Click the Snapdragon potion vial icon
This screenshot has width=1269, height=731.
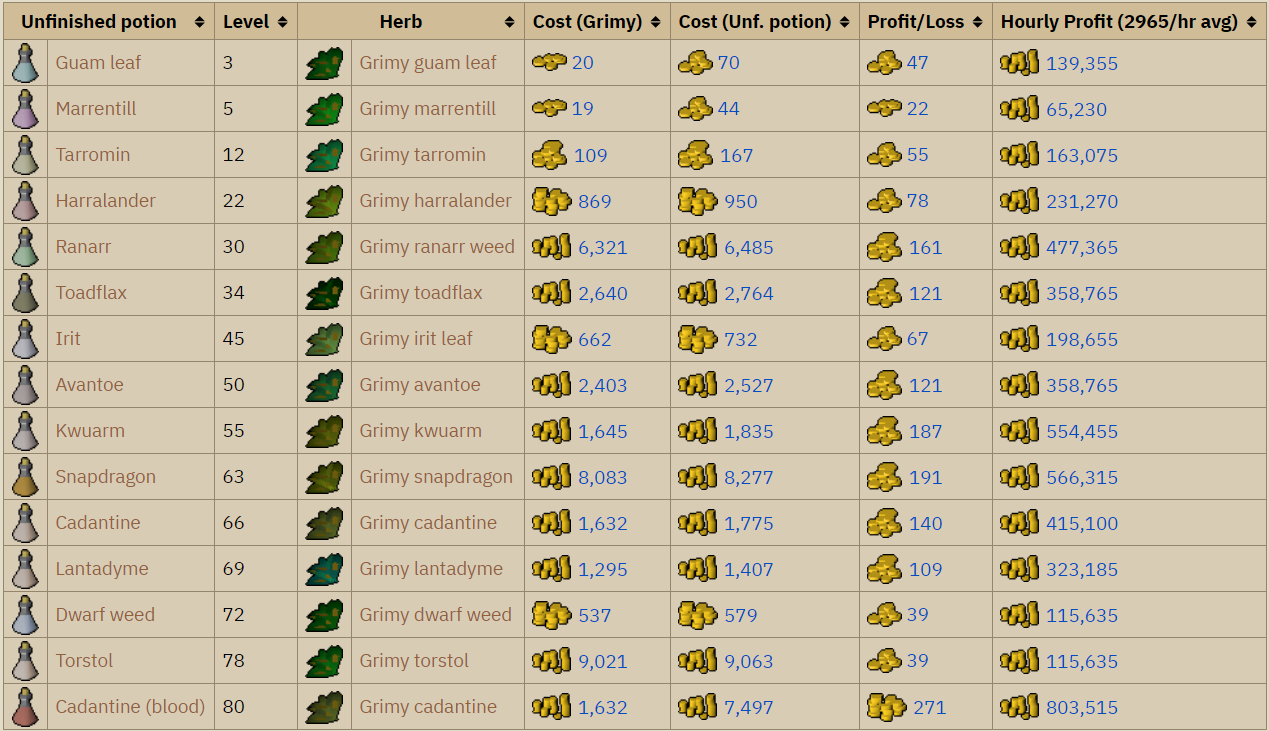click(x=24, y=477)
